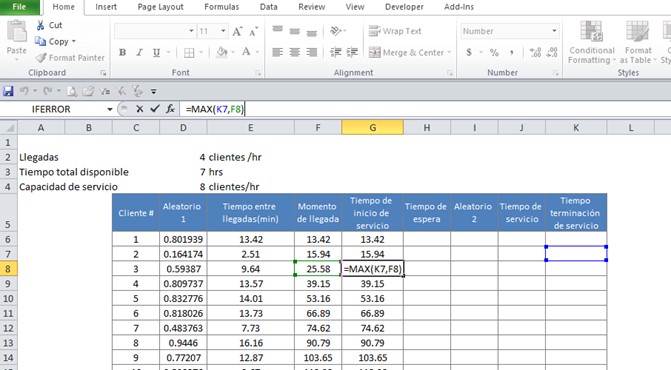The width and height of the screenshot is (671, 370).
Task: Select row 8 header
Action: 8,269
